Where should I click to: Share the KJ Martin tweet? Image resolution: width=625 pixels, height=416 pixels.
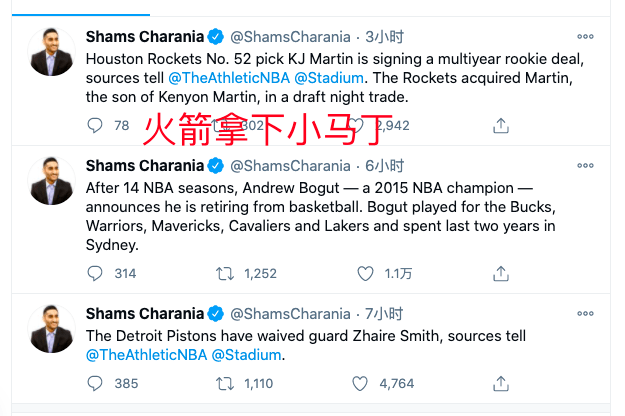(x=501, y=126)
